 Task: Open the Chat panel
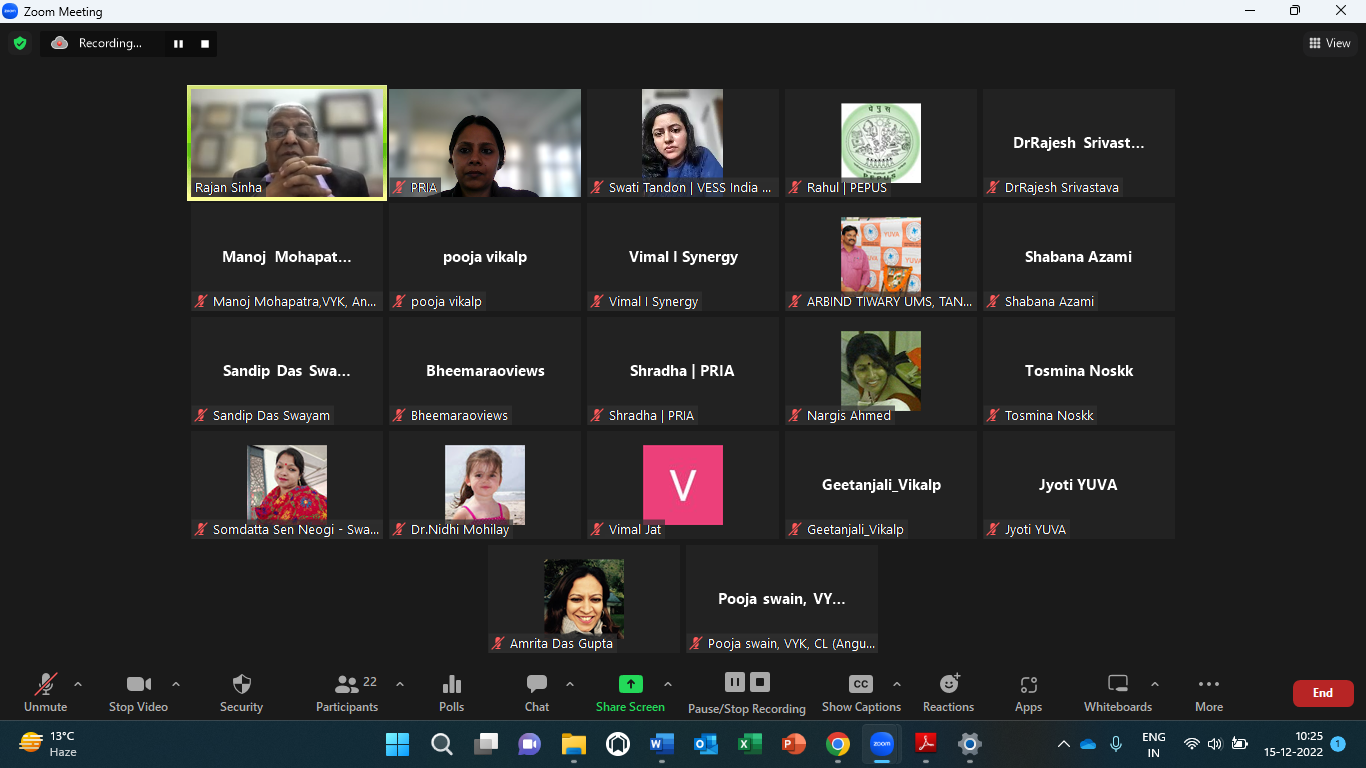coord(537,693)
